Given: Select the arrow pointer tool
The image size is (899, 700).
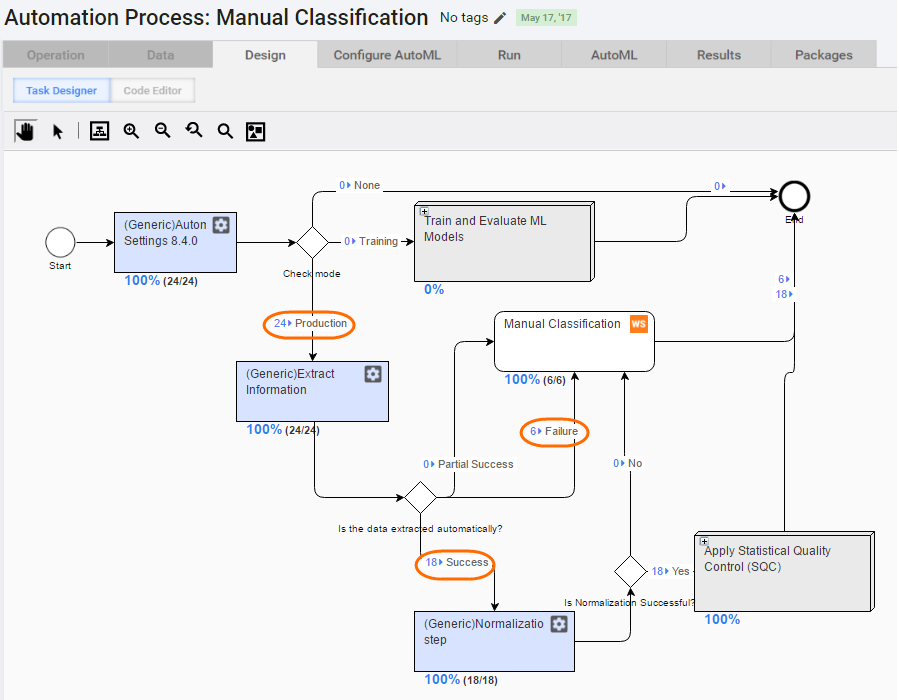Looking at the screenshot, I should pyautogui.click(x=57, y=132).
